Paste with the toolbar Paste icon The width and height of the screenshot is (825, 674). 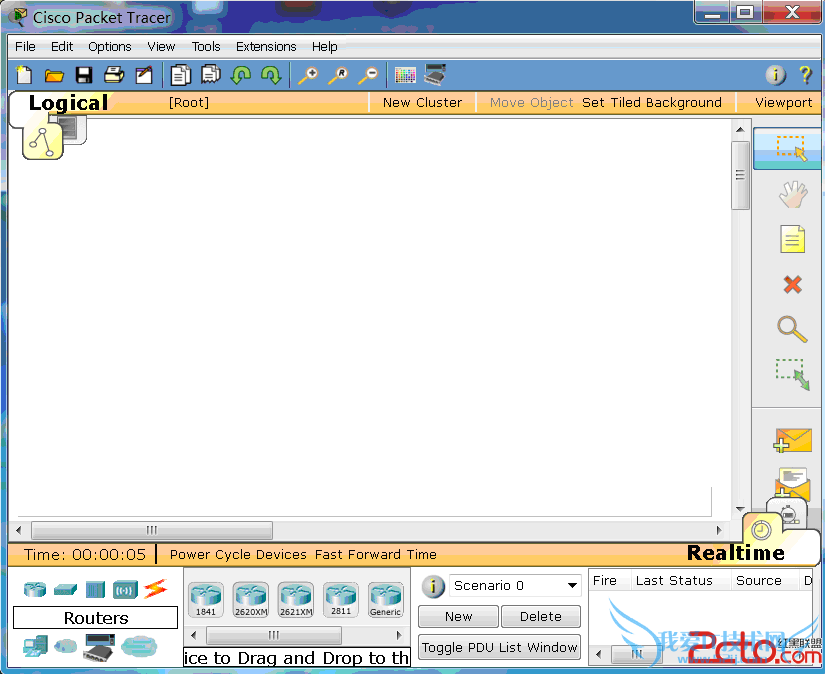click(x=210, y=75)
